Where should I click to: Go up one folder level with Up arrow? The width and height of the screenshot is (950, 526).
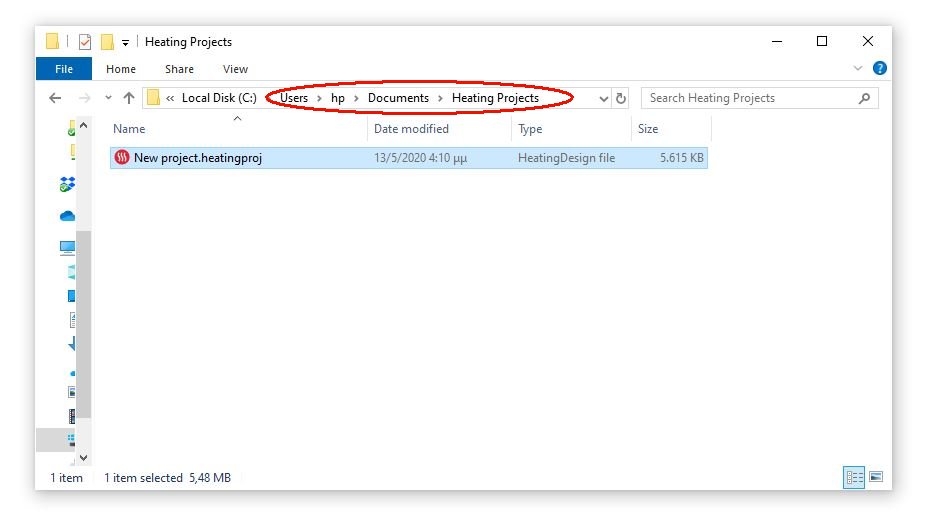(x=128, y=98)
